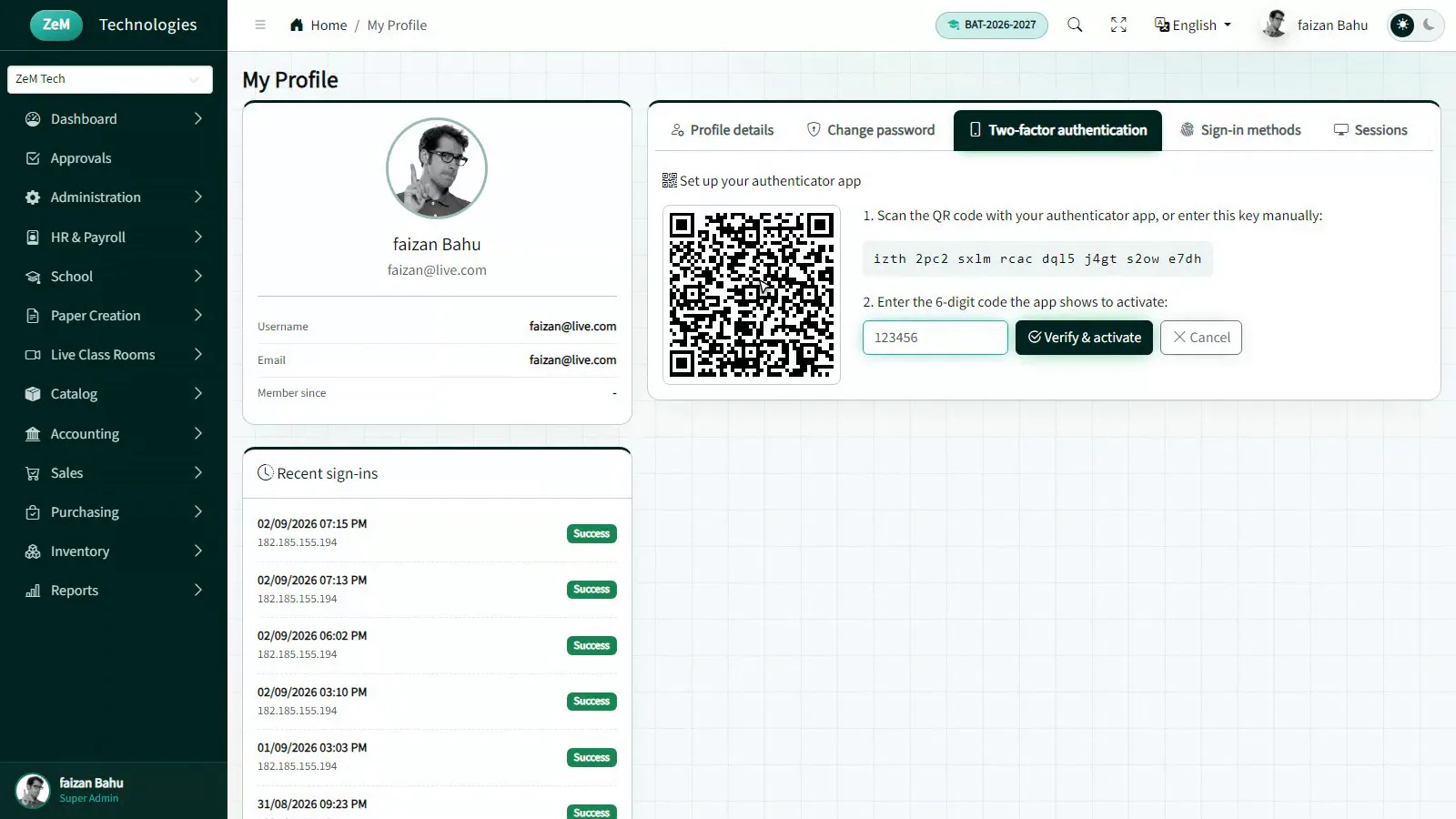Click the BAT-2026-2027 batch badge
The height and width of the screenshot is (819, 1456).
pos(992,25)
